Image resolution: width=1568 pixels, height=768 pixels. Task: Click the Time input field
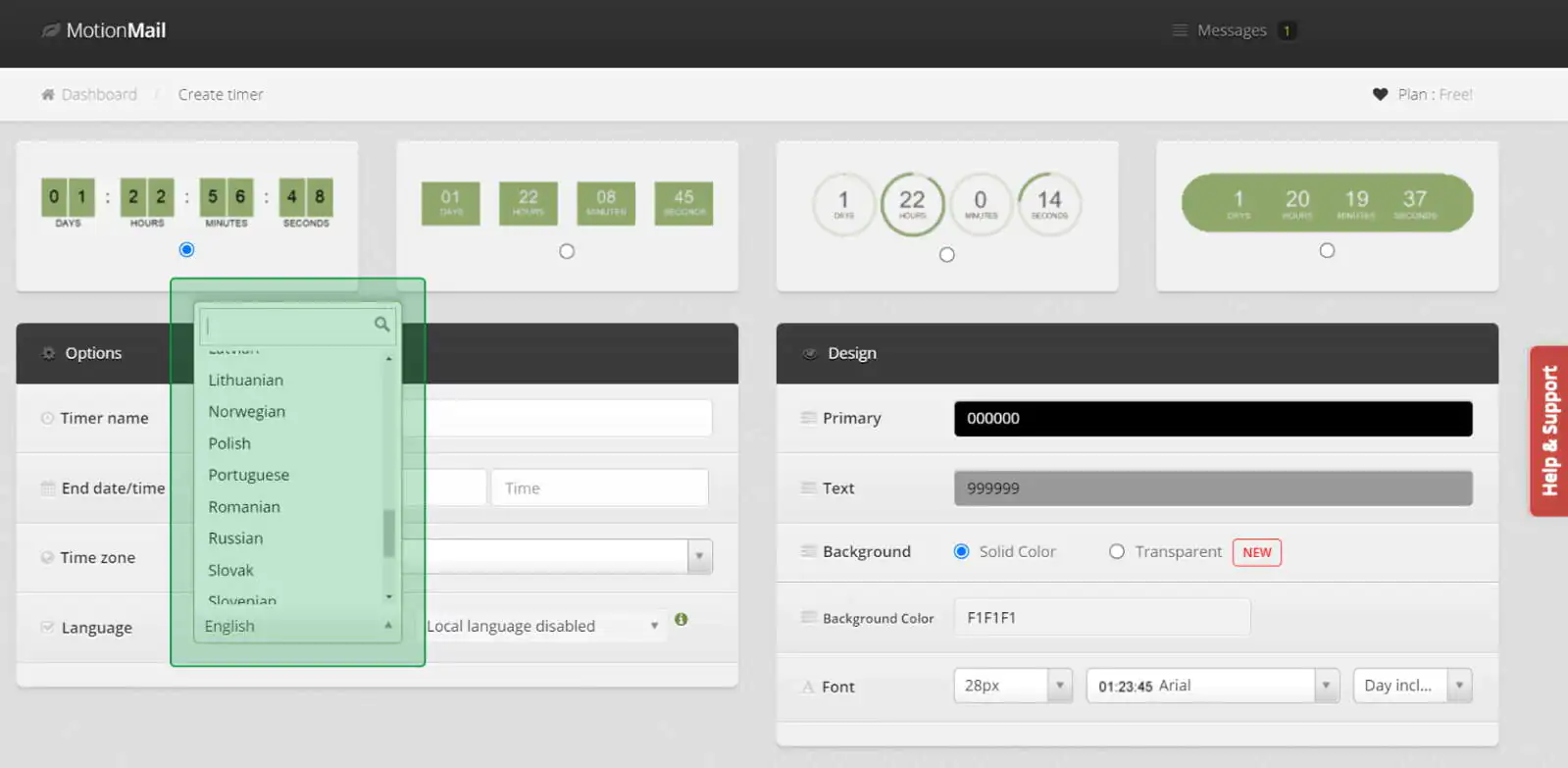point(599,487)
